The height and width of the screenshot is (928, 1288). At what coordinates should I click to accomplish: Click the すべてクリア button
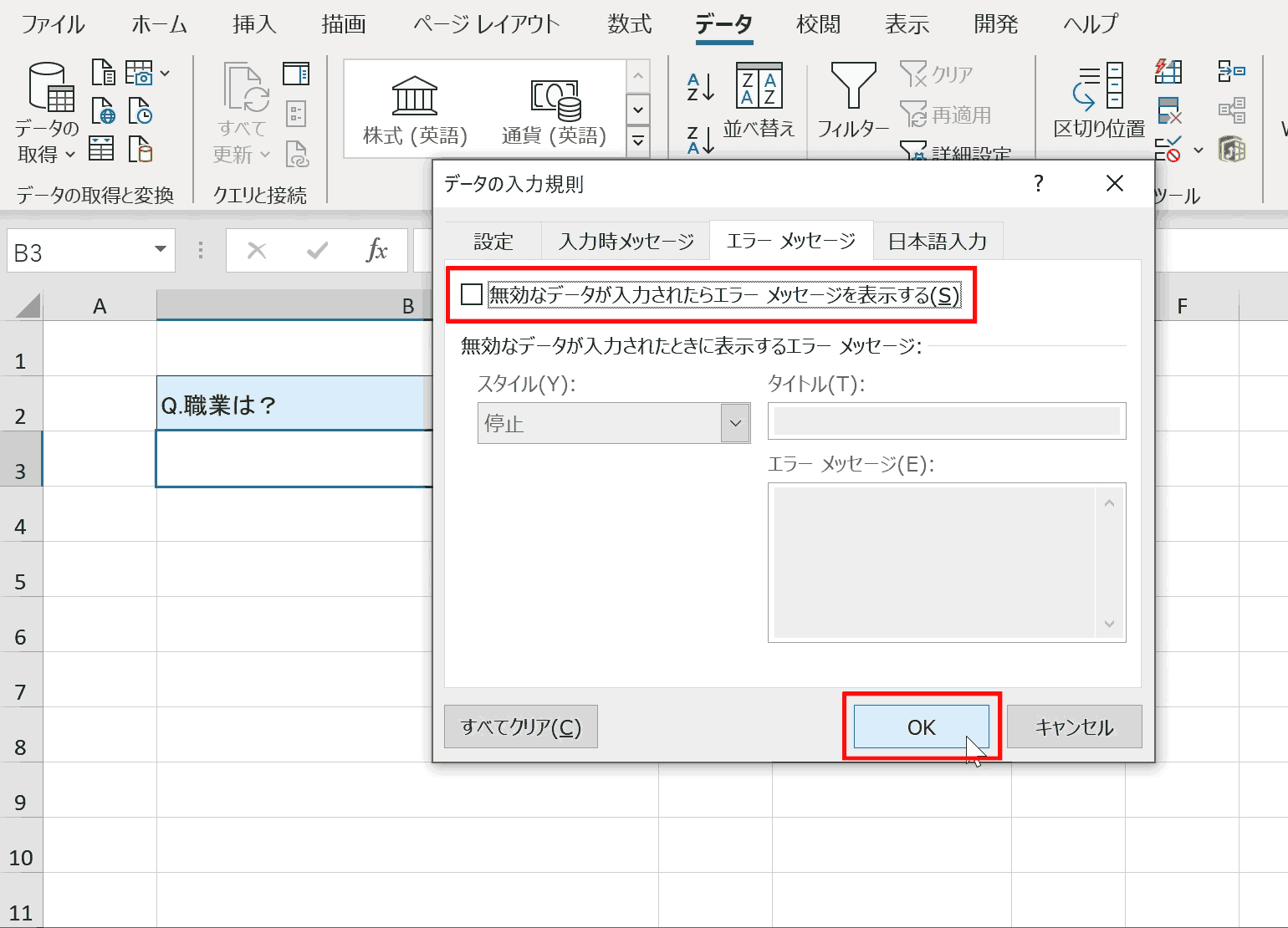click(521, 727)
